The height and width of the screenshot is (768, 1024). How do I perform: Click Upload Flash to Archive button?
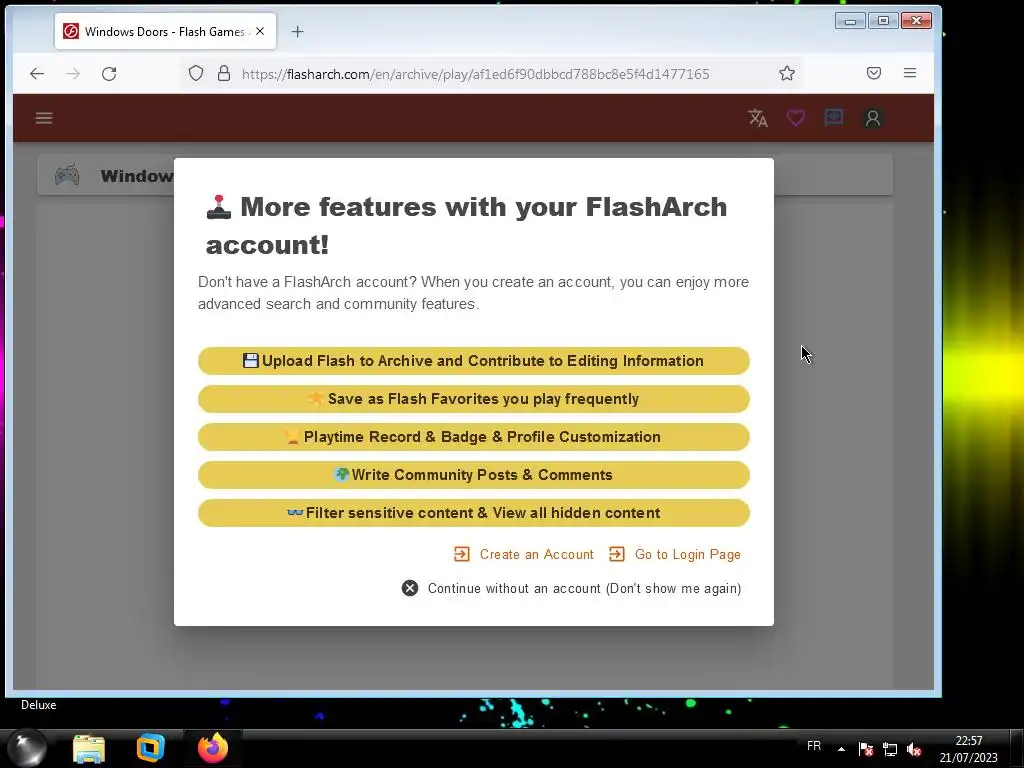pos(473,361)
